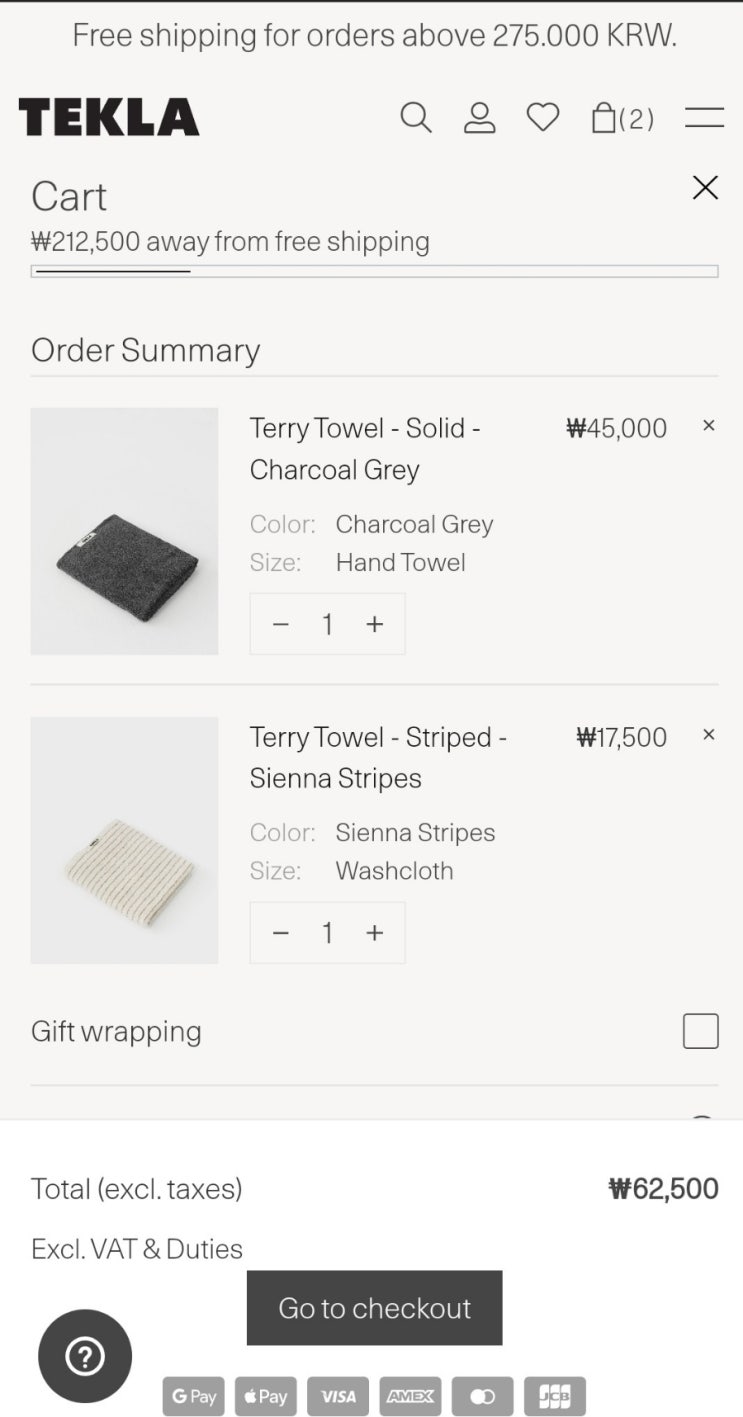
Task: Open the search magnifier icon
Action: point(416,118)
